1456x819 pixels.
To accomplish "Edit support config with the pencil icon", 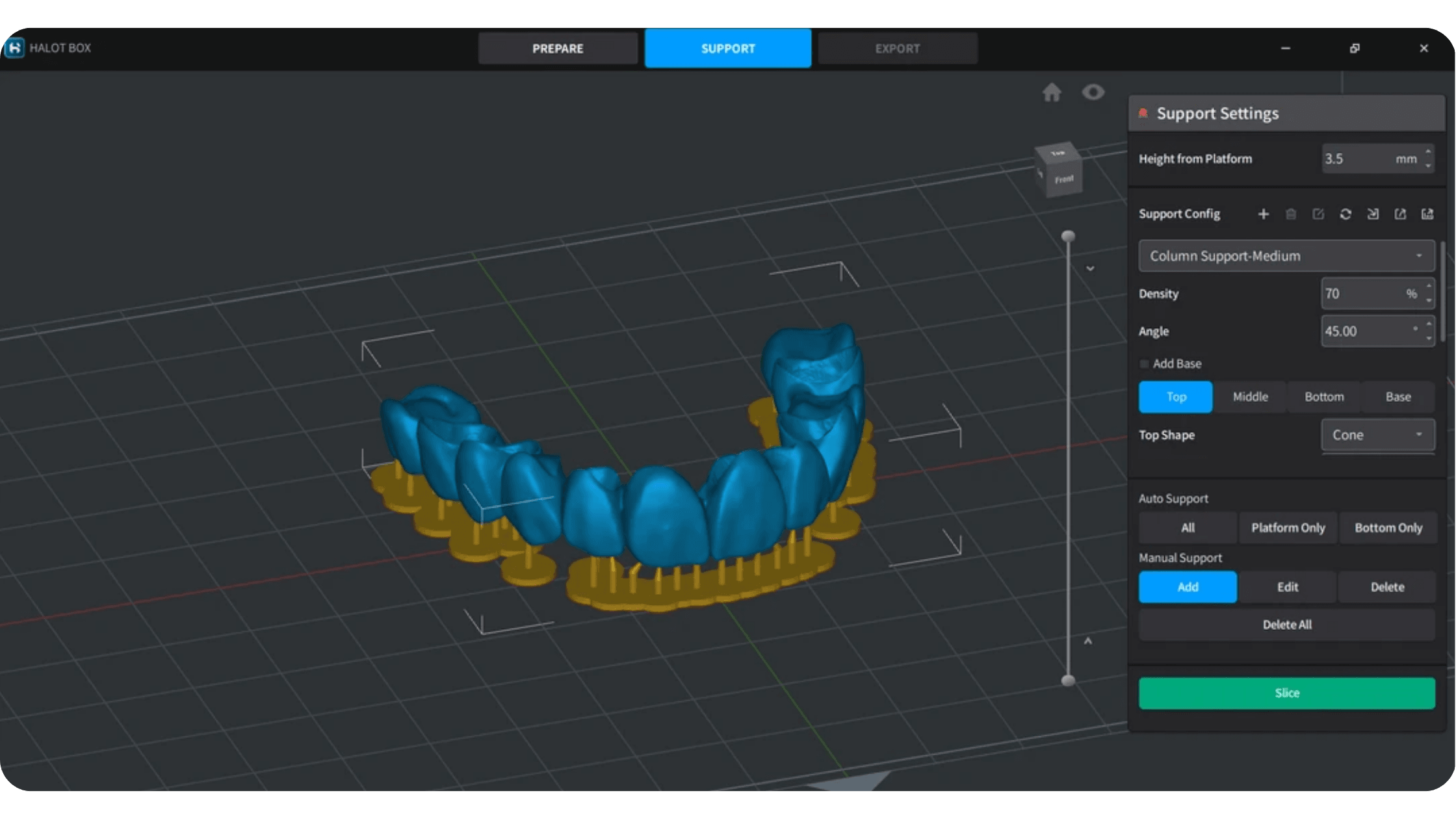I will pyautogui.click(x=1318, y=214).
